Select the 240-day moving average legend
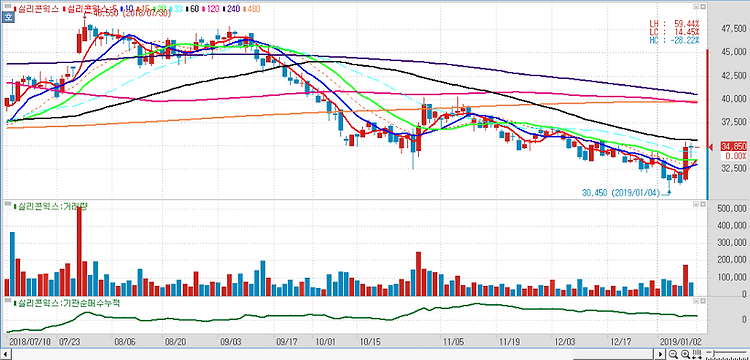 (231, 9)
